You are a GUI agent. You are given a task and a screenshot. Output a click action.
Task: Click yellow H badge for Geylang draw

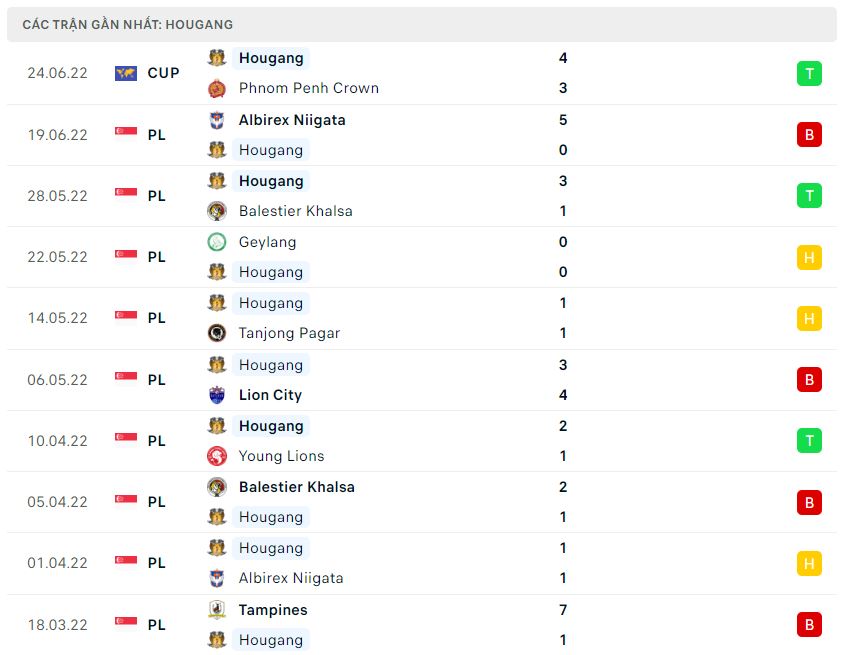809,257
